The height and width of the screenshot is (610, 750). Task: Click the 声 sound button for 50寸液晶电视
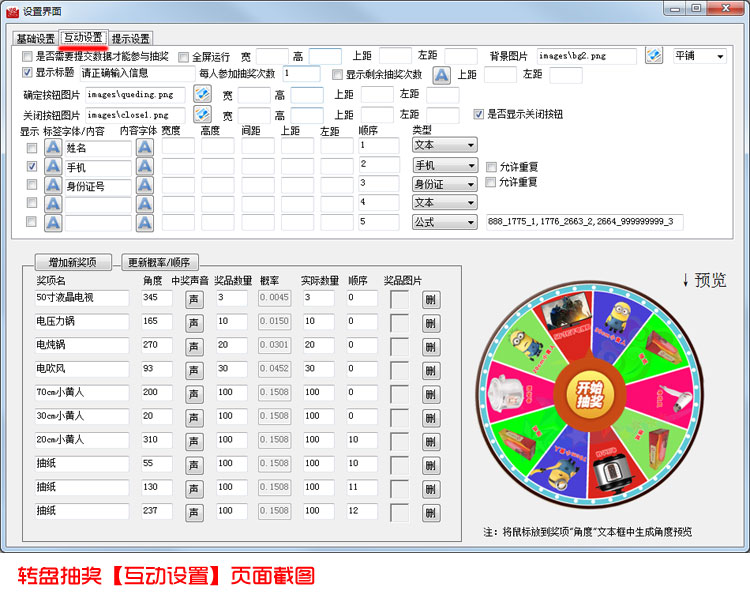(x=194, y=299)
